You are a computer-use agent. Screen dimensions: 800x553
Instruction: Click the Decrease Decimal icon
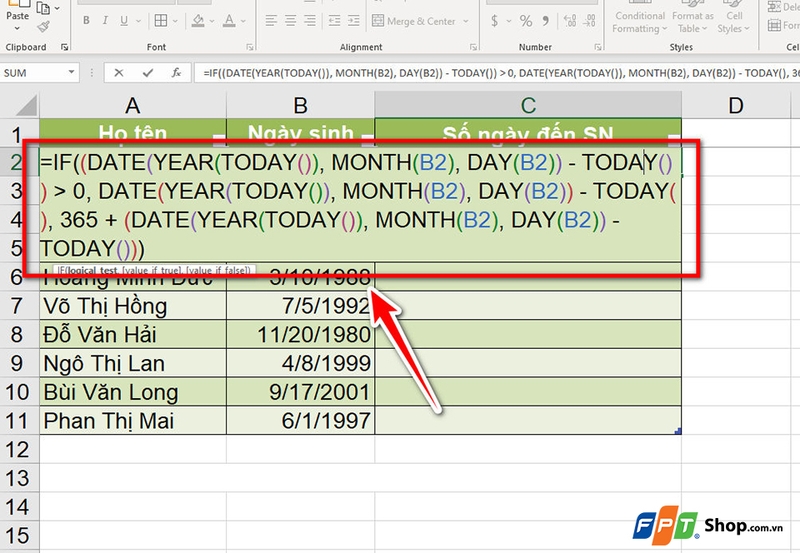pyautogui.click(x=589, y=20)
